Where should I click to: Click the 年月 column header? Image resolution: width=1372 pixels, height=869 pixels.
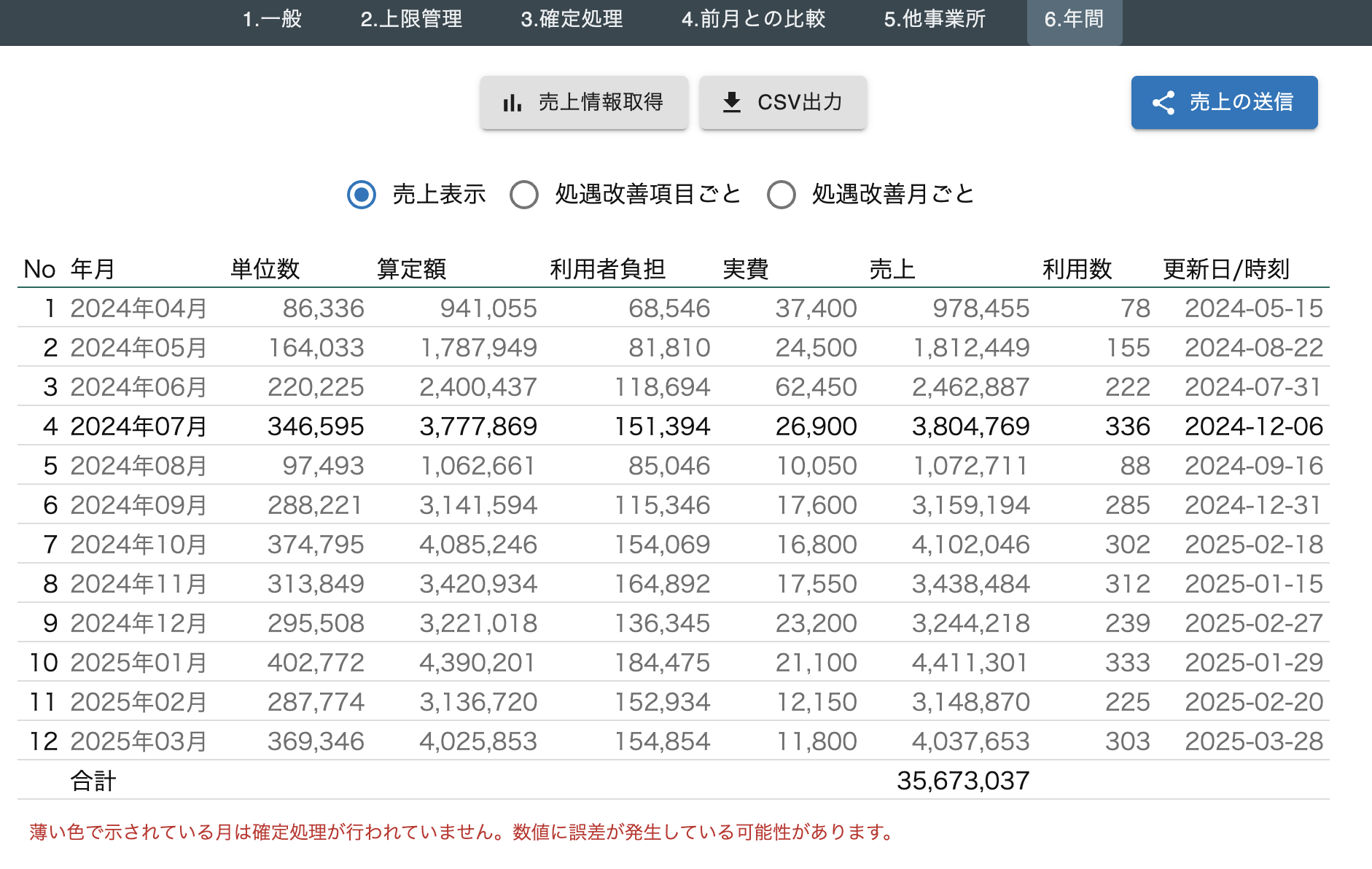93,269
